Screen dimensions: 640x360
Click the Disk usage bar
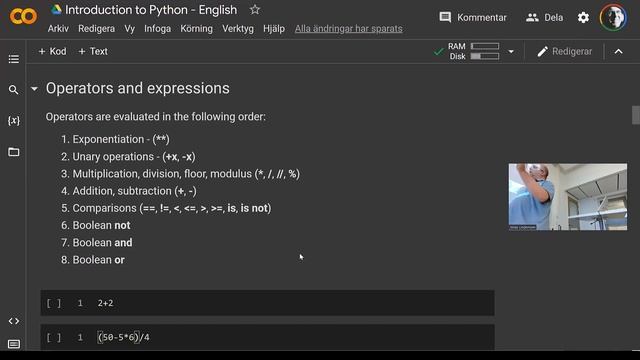485,56
